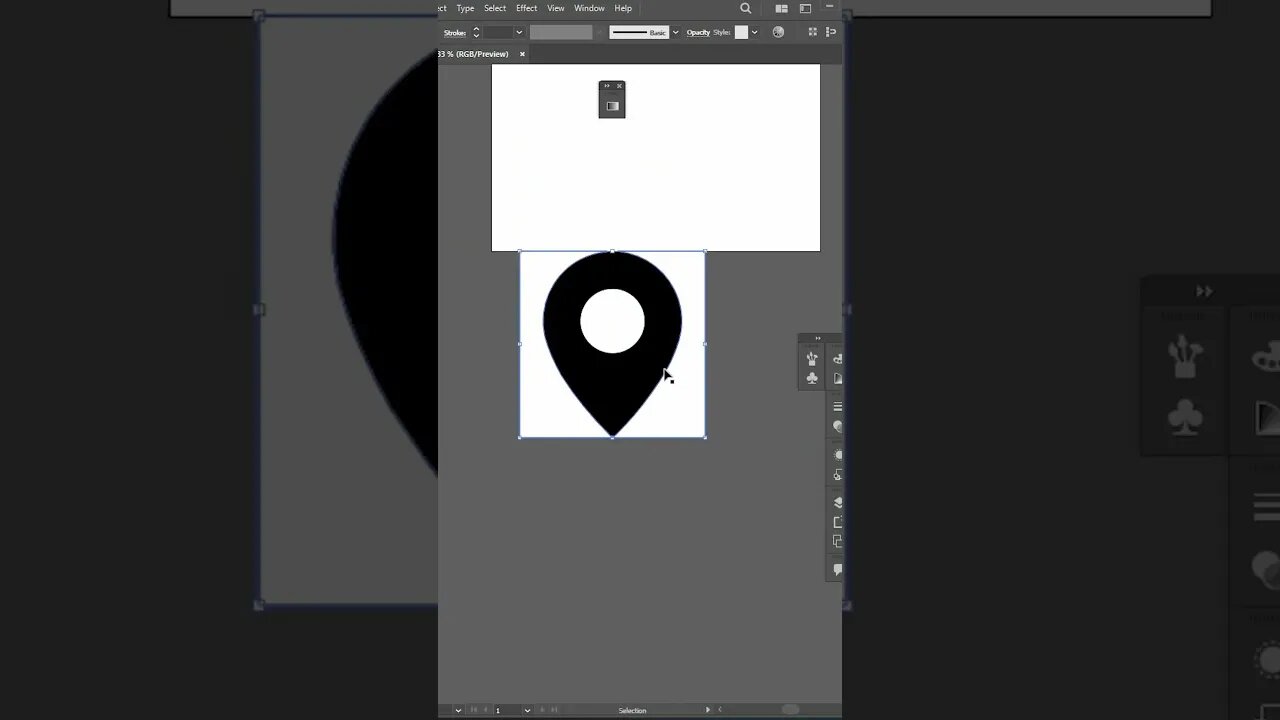Open the Effect menu
Screen dimensions: 1280x720
(x=526, y=8)
